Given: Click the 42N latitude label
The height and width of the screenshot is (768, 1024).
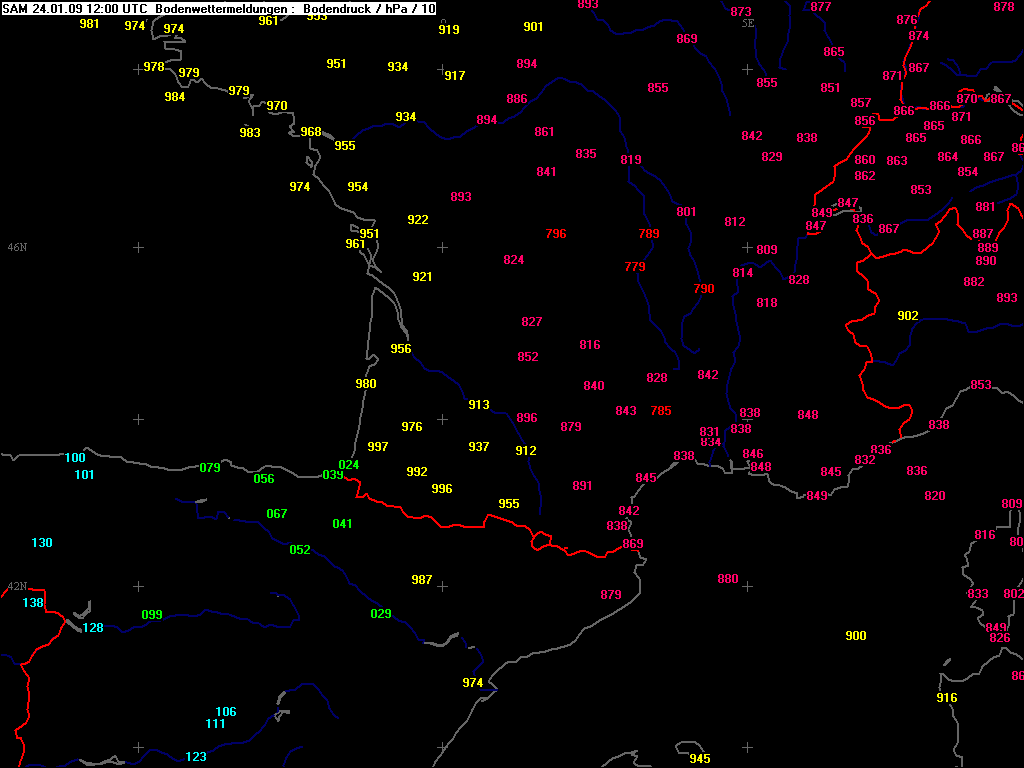Looking at the screenshot, I should point(17,587).
